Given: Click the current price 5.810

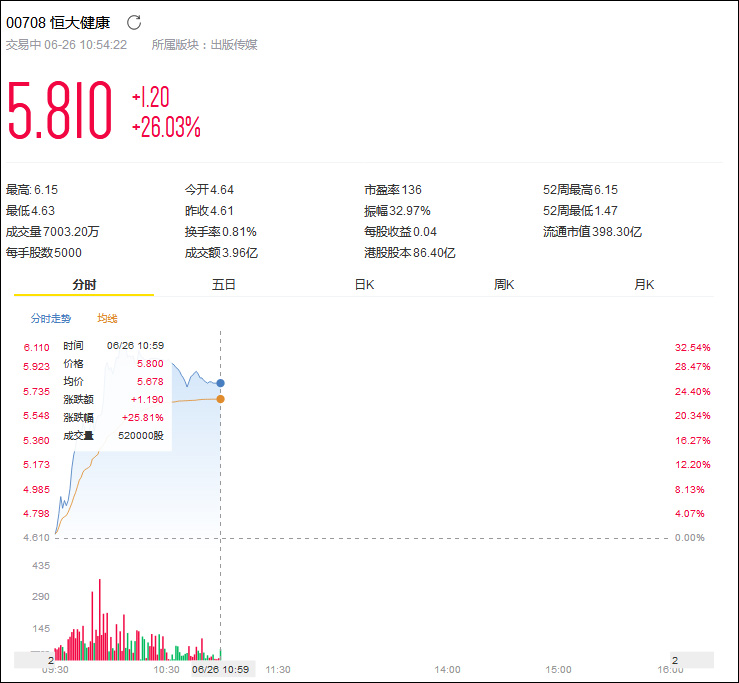Looking at the screenshot, I should tap(60, 110).
